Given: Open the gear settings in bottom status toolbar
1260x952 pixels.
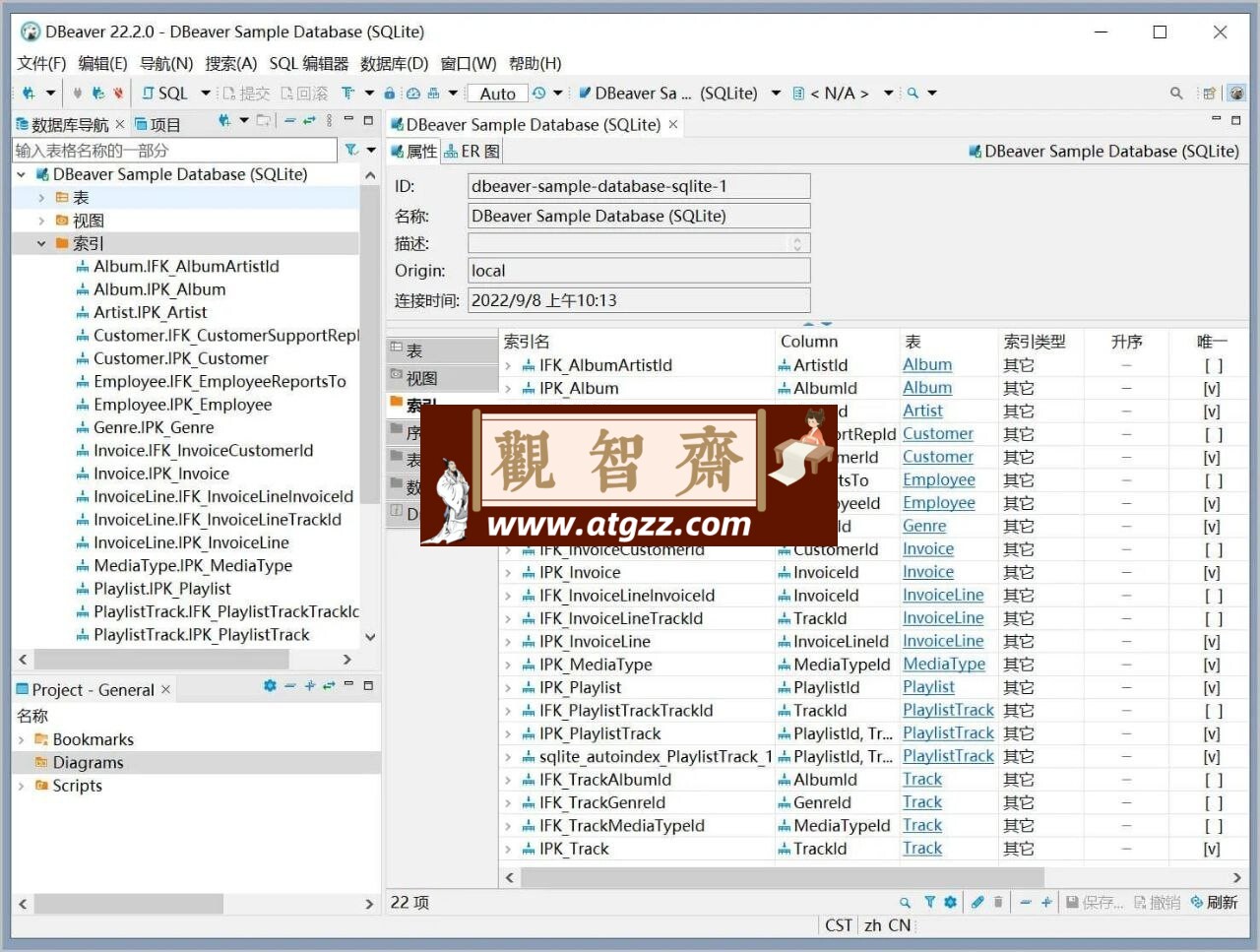Looking at the screenshot, I should tap(950, 902).
